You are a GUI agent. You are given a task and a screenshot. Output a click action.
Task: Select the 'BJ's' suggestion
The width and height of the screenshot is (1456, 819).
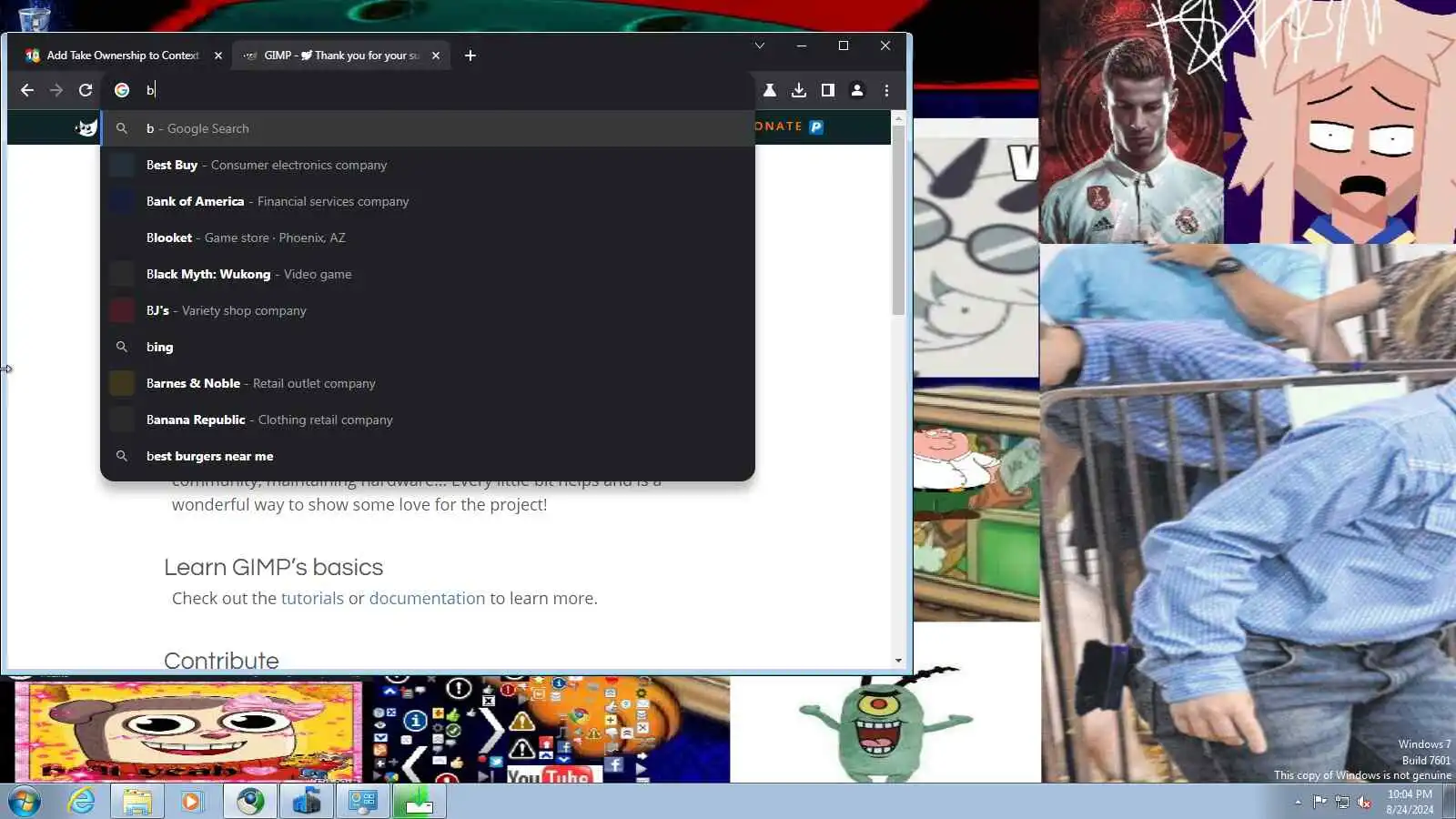pos(428,310)
